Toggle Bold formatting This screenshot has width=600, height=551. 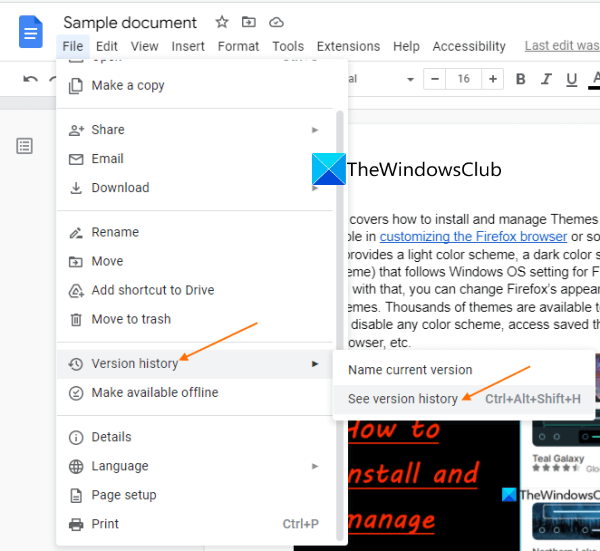520,79
